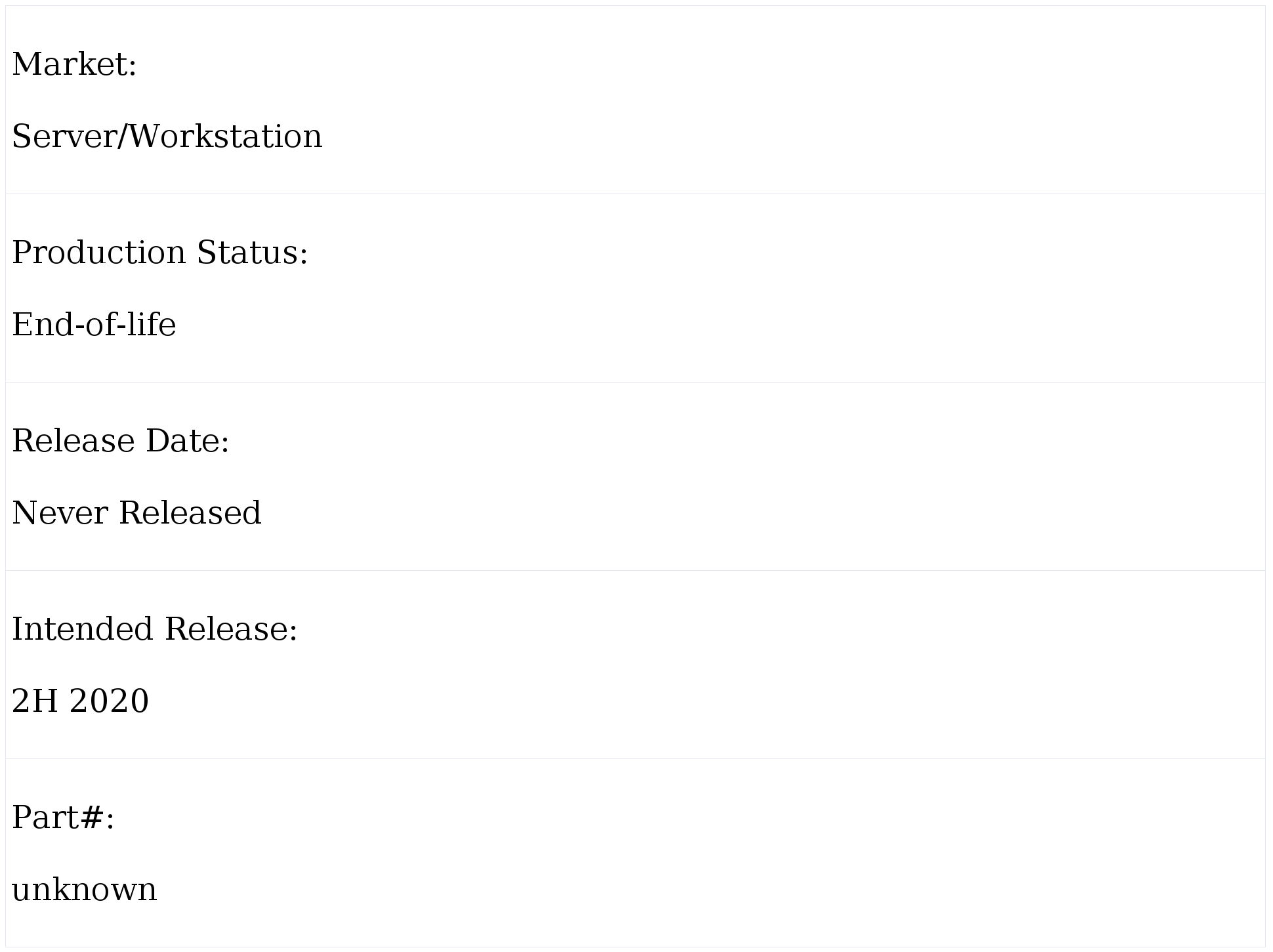
Task: Select the unknown part number value
Action: click(84, 890)
